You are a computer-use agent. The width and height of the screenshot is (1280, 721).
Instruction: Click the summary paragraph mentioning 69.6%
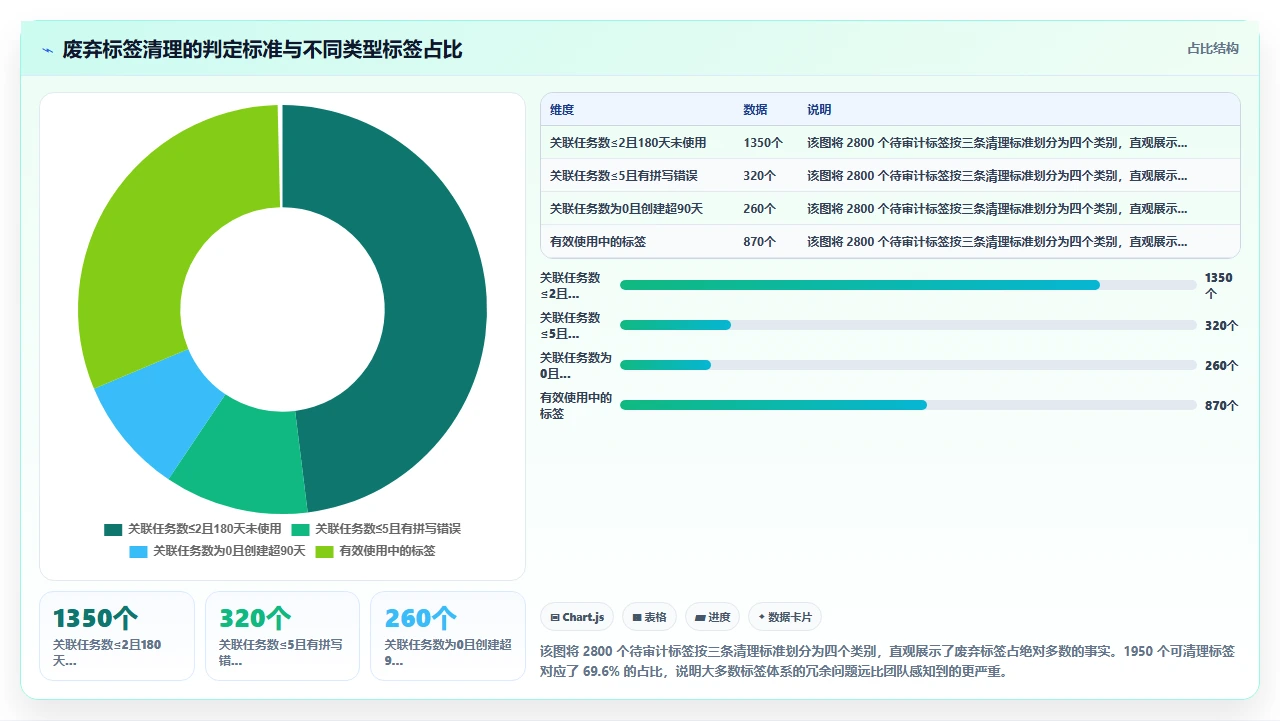tap(888, 661)
